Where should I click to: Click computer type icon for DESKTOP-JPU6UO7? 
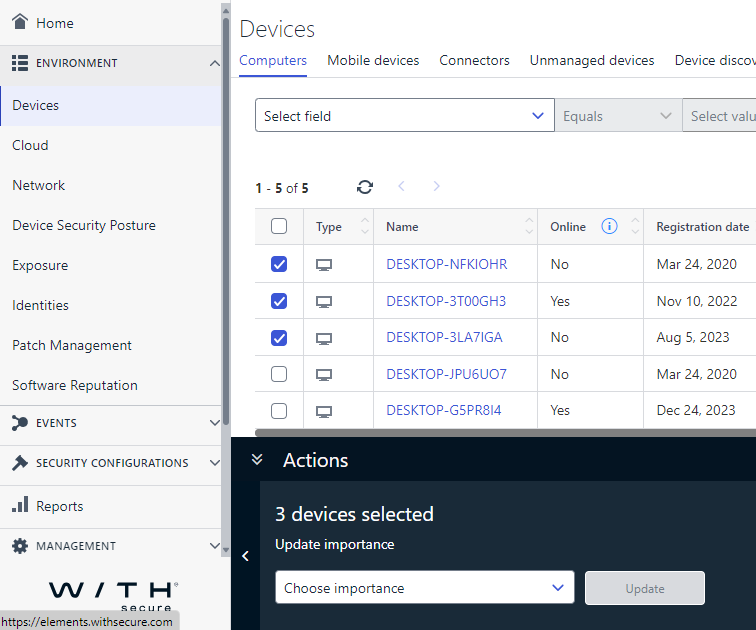pos(324,375)
